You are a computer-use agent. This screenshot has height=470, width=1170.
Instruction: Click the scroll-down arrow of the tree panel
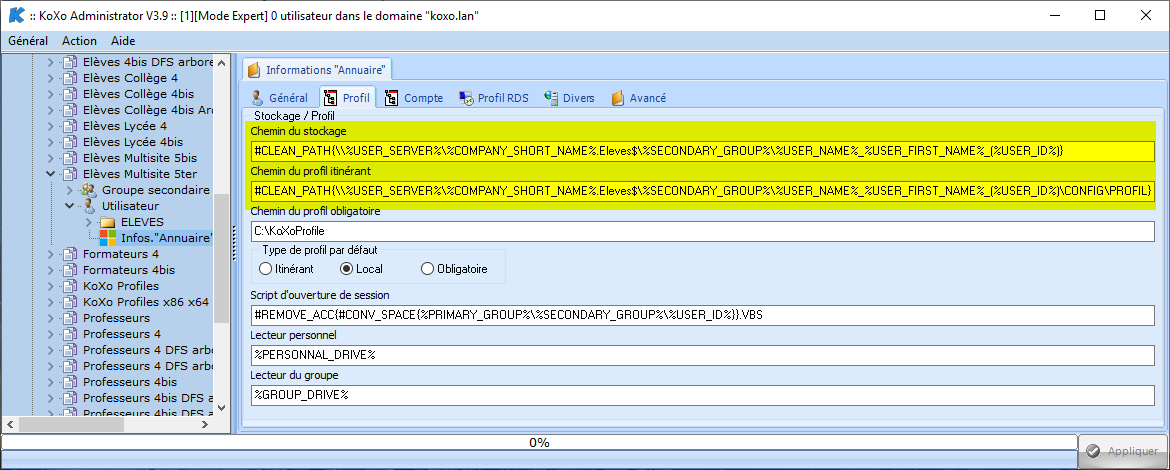point(222,410)
